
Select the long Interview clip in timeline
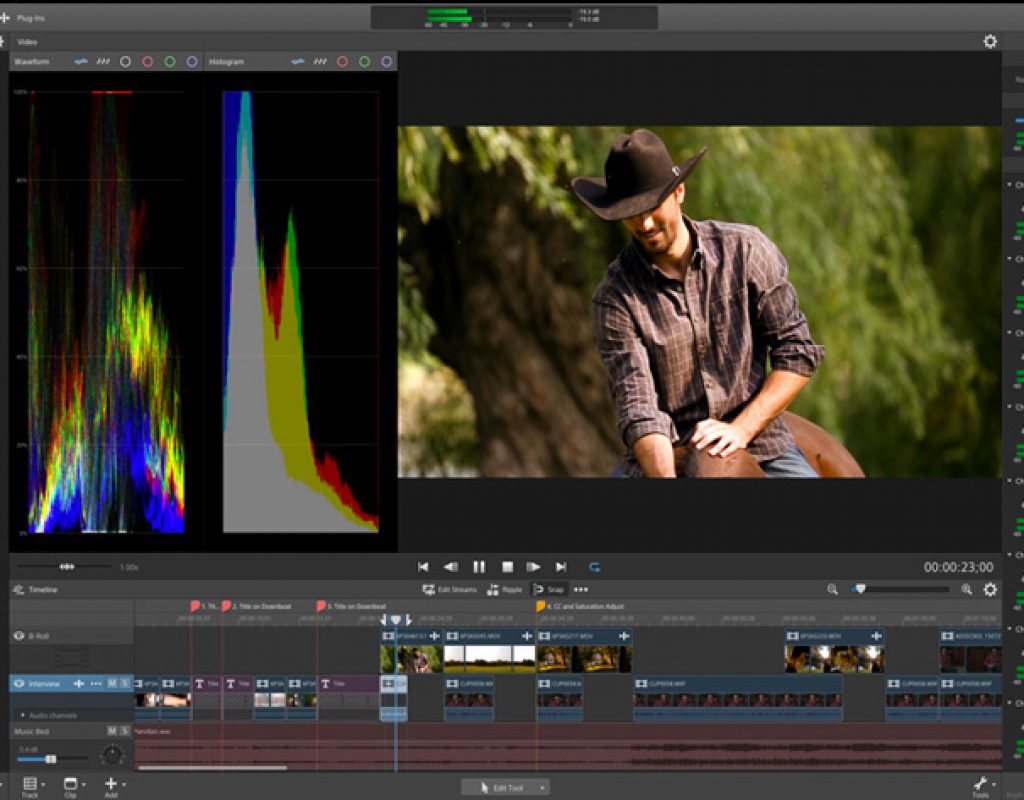[x=738, y=698]
